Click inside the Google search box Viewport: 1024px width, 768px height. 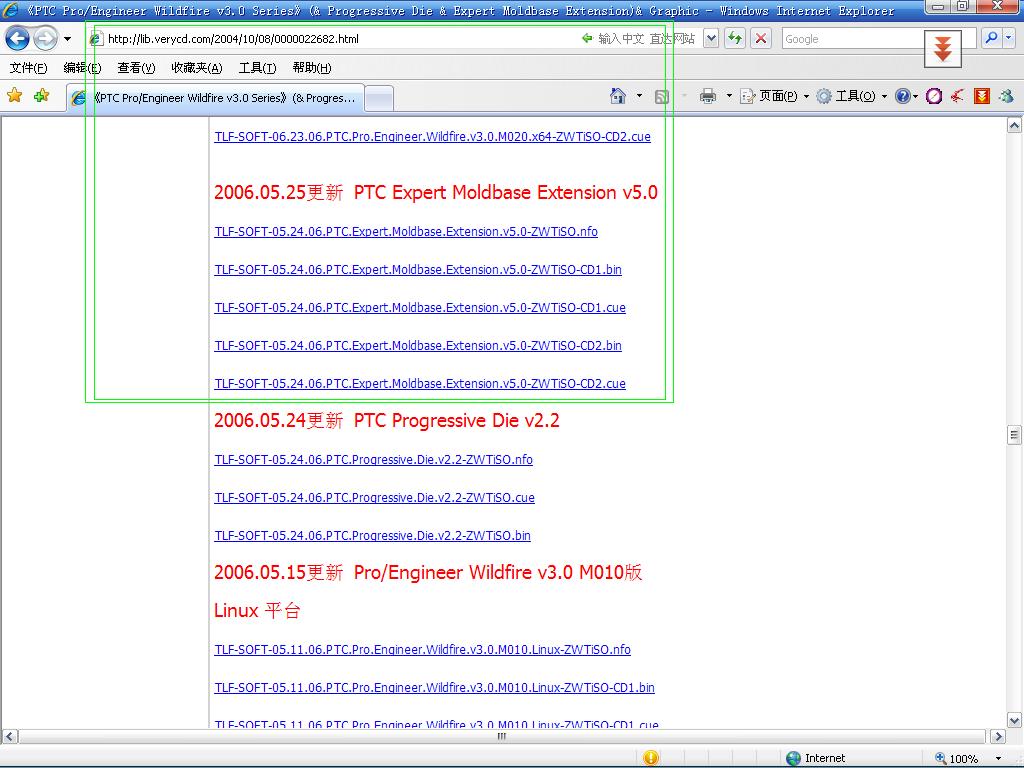(852, 39)
